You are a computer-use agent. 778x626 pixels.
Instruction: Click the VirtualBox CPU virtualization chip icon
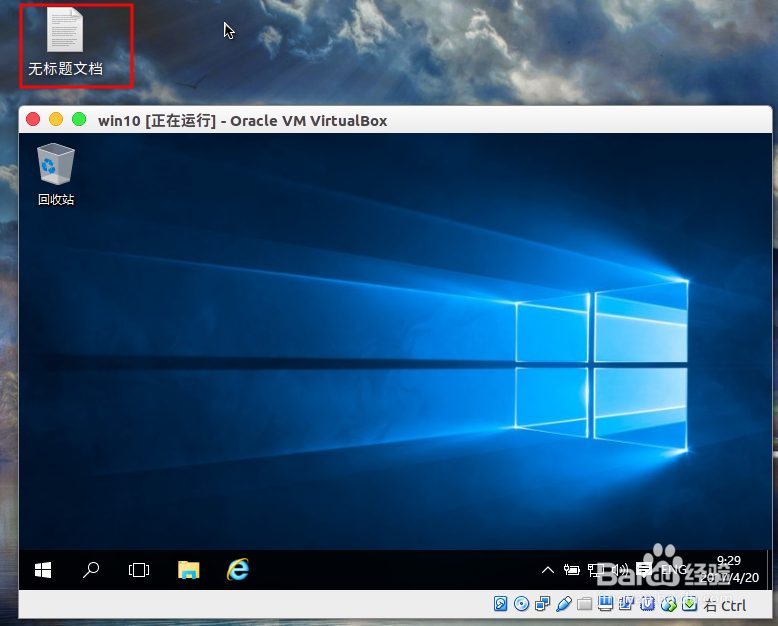point(648,604)
